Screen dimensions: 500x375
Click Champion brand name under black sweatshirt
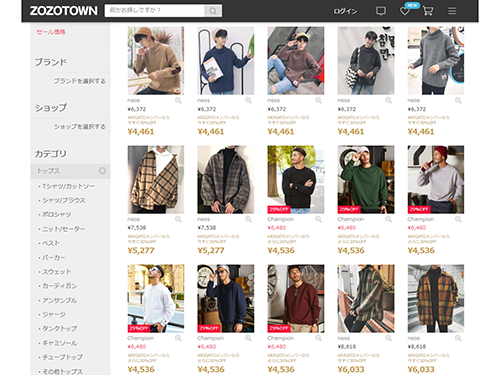[281, 219]
